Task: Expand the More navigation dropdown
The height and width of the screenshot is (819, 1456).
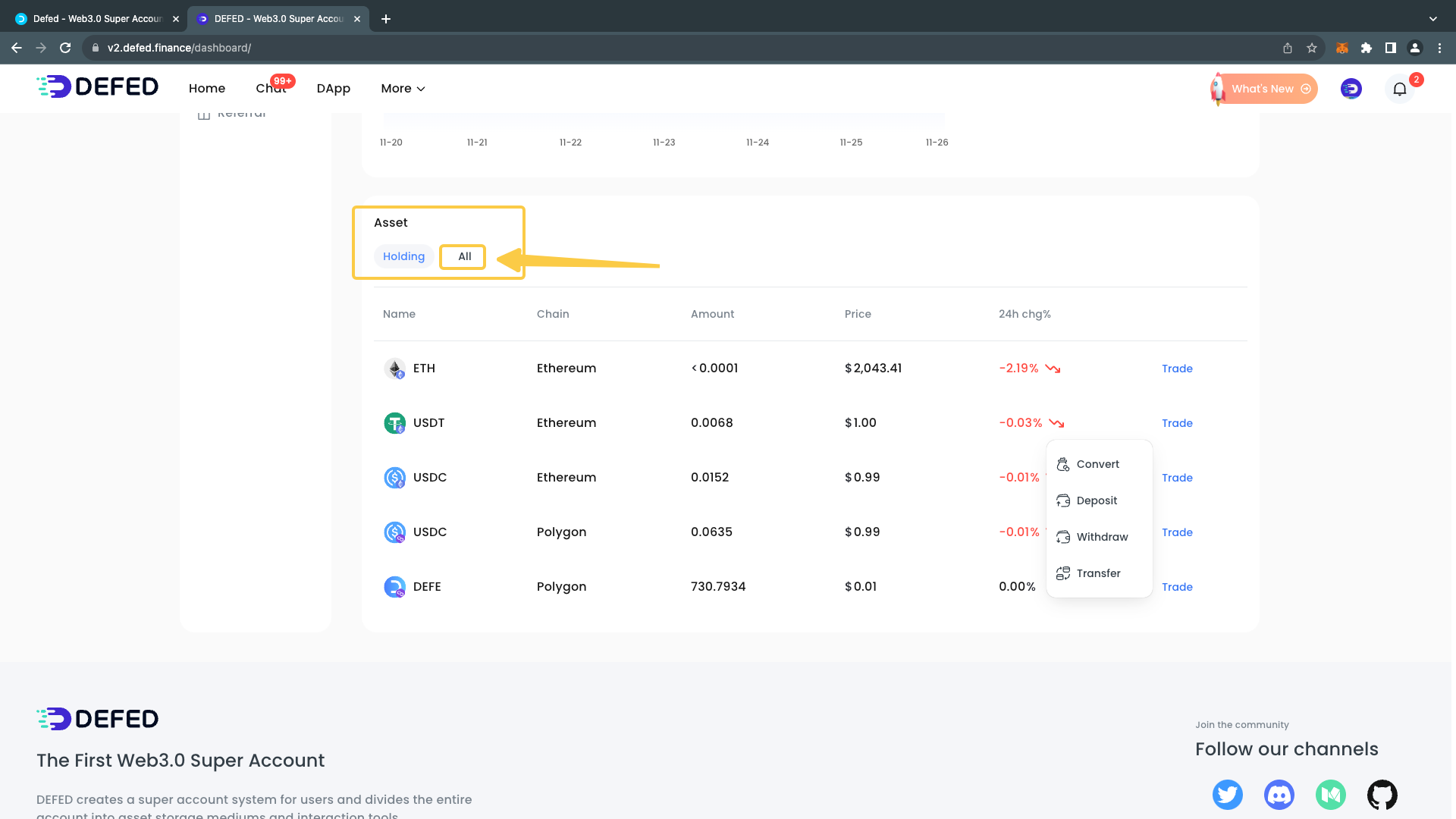Action: coord(403,89)
